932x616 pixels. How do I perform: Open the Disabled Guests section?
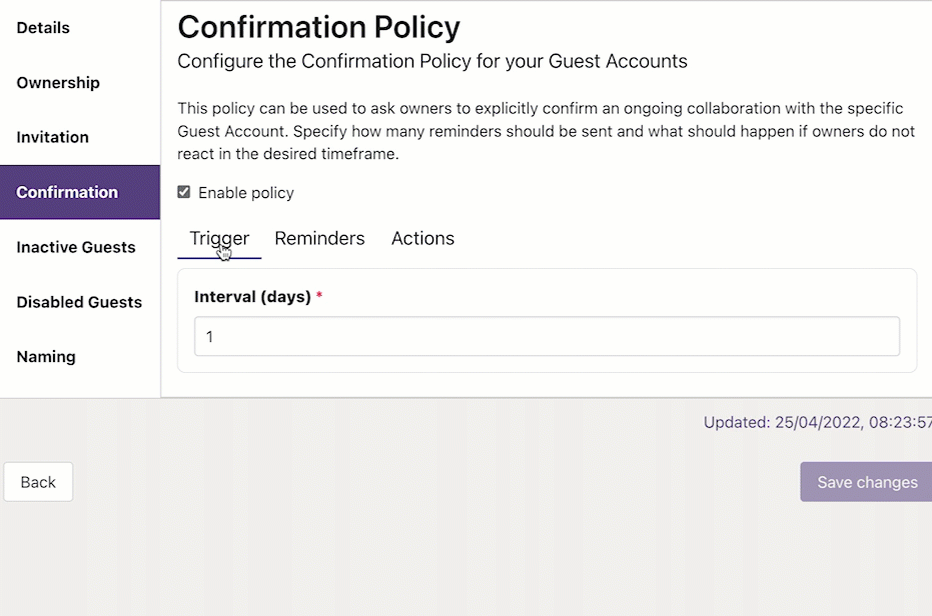(x=78, y=302)
